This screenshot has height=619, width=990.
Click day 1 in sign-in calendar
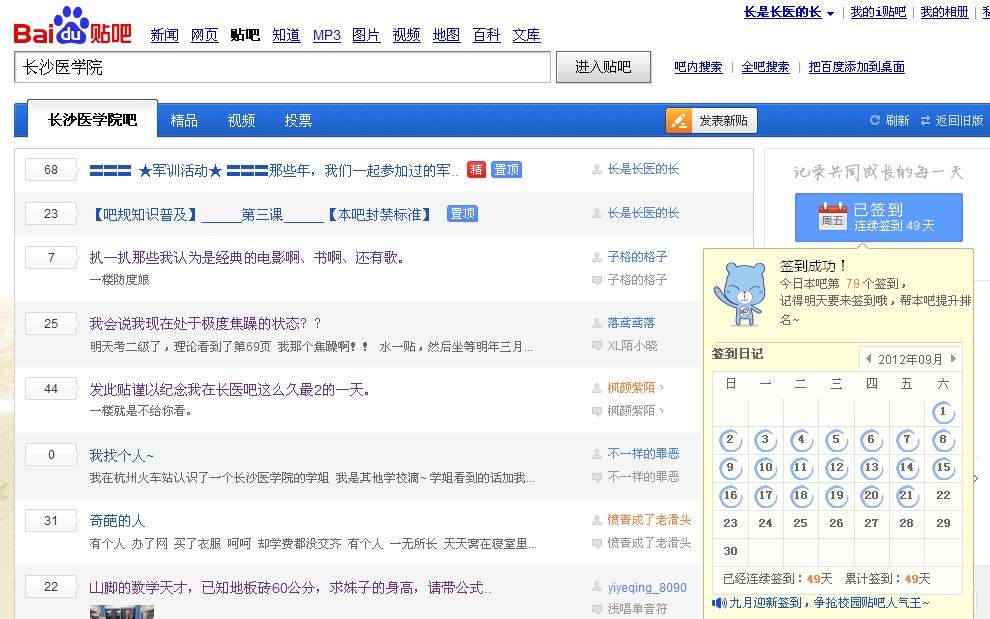click(943, 412)
